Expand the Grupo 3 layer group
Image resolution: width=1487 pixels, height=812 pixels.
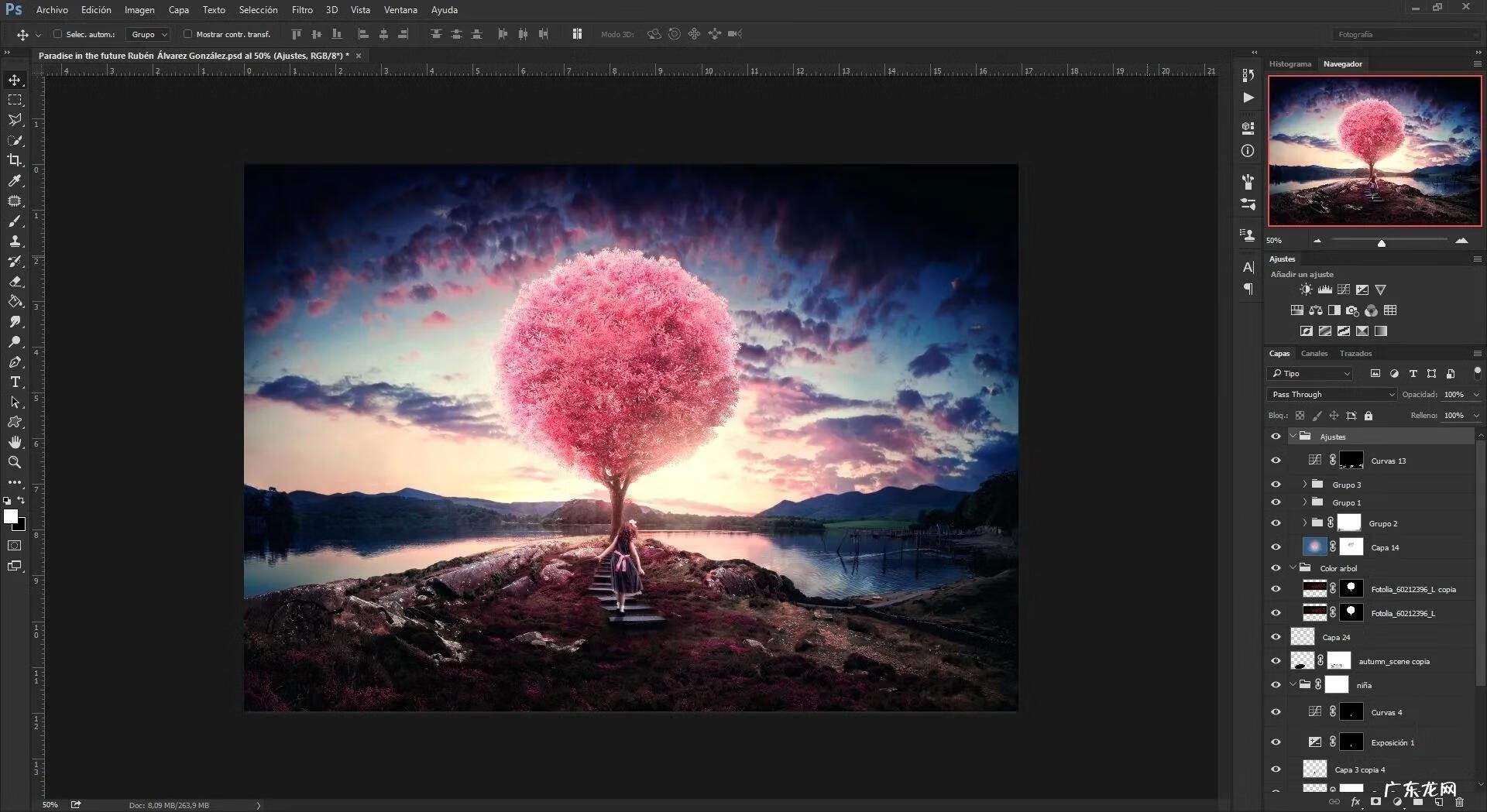pyautogui.click(x=1305, y=485)
